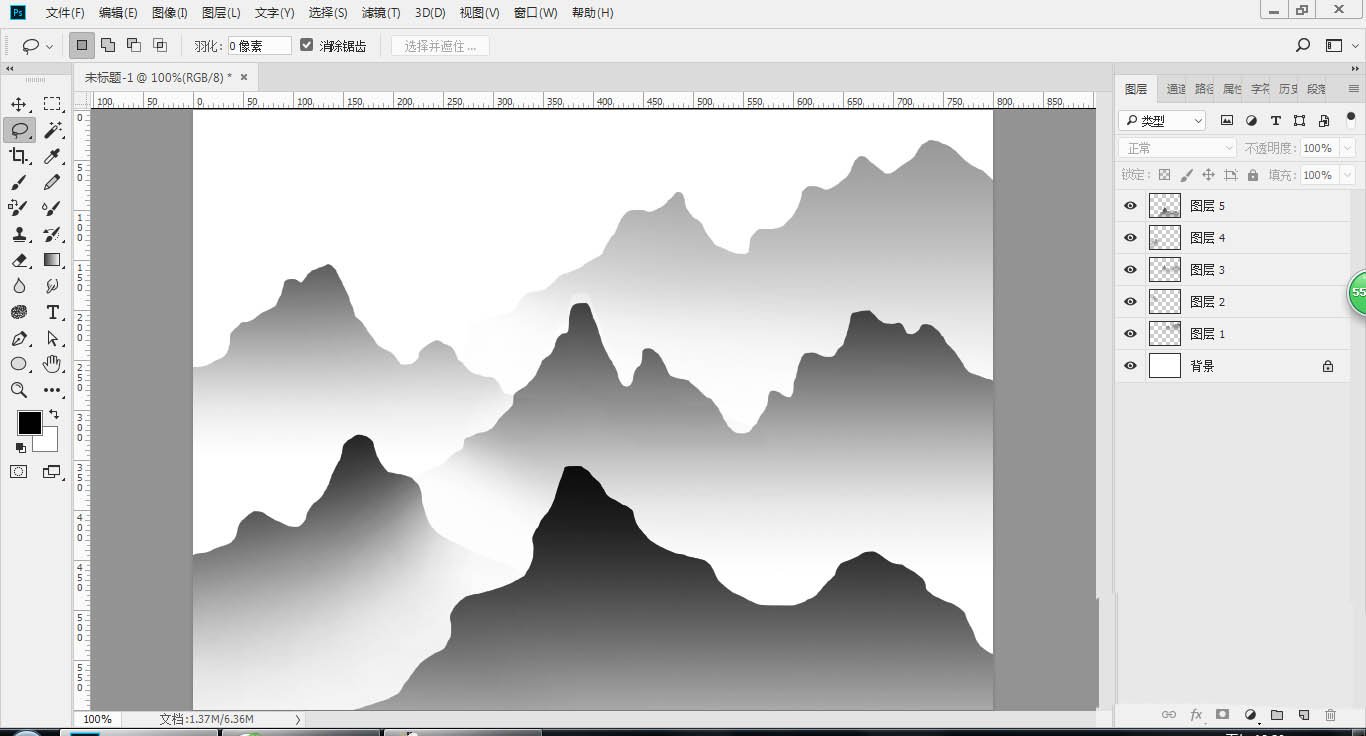The image size is (1366, 736).
Task: Open the Layers panel flyout menu
Action: pyautogui.click(x=1353, y=88)
